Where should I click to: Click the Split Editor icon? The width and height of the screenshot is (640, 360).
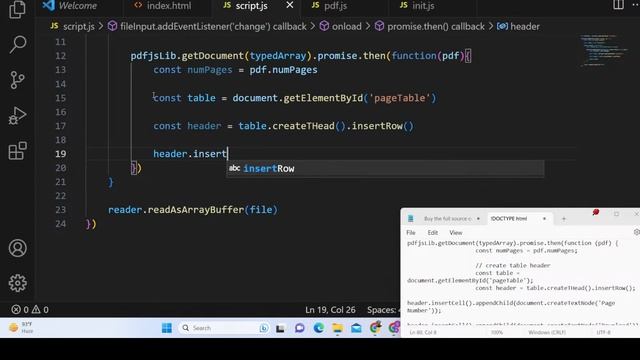(x=618, y=5)
